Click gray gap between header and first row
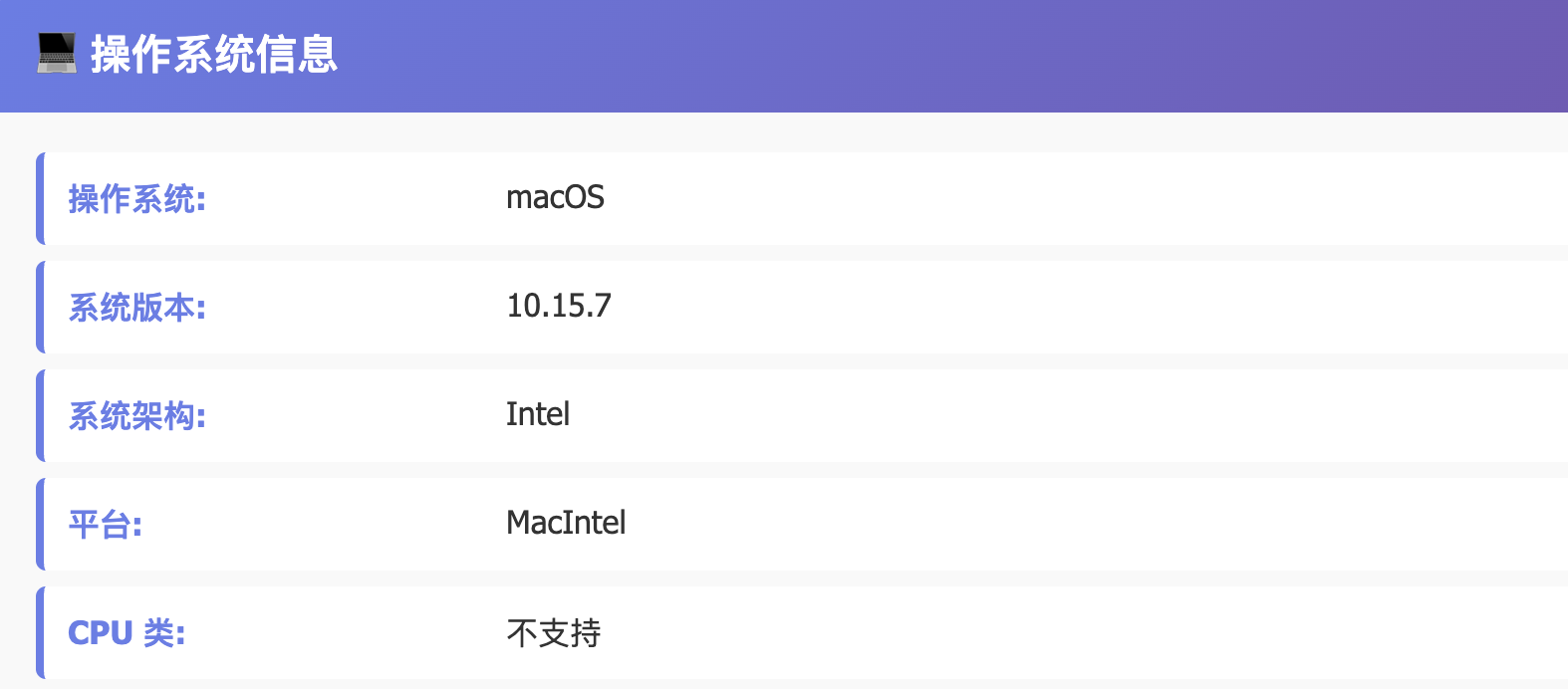This screenshot has height=689, width=1568. point(784,132)
